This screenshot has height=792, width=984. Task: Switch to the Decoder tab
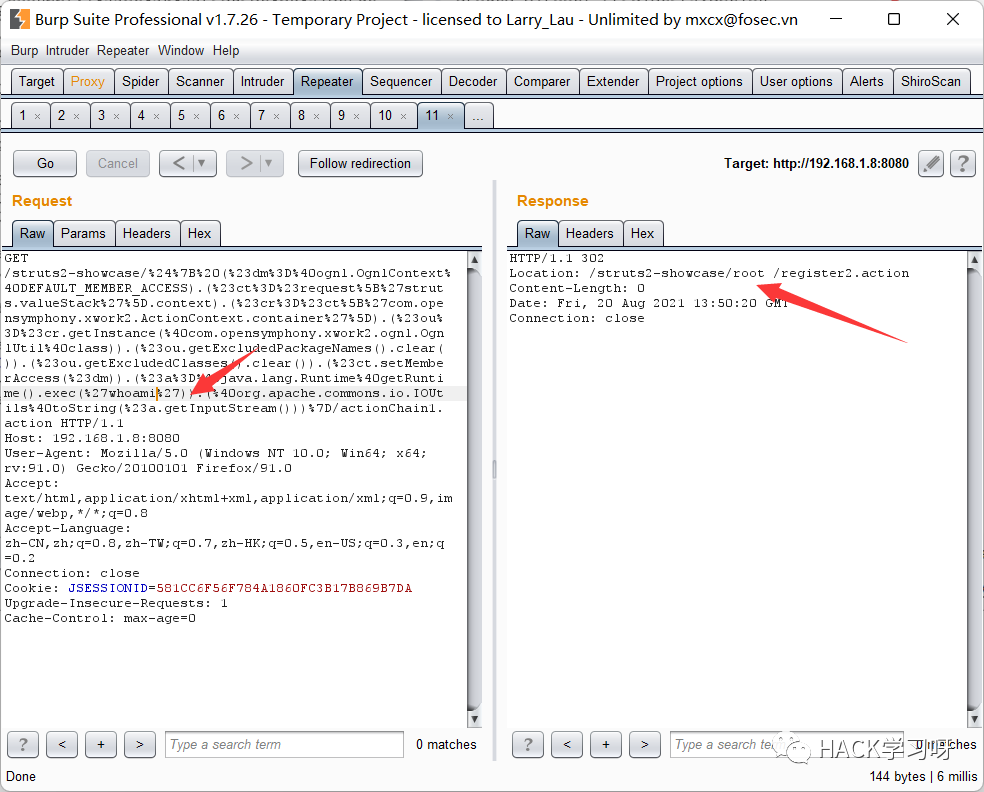[x=473, y=82]
